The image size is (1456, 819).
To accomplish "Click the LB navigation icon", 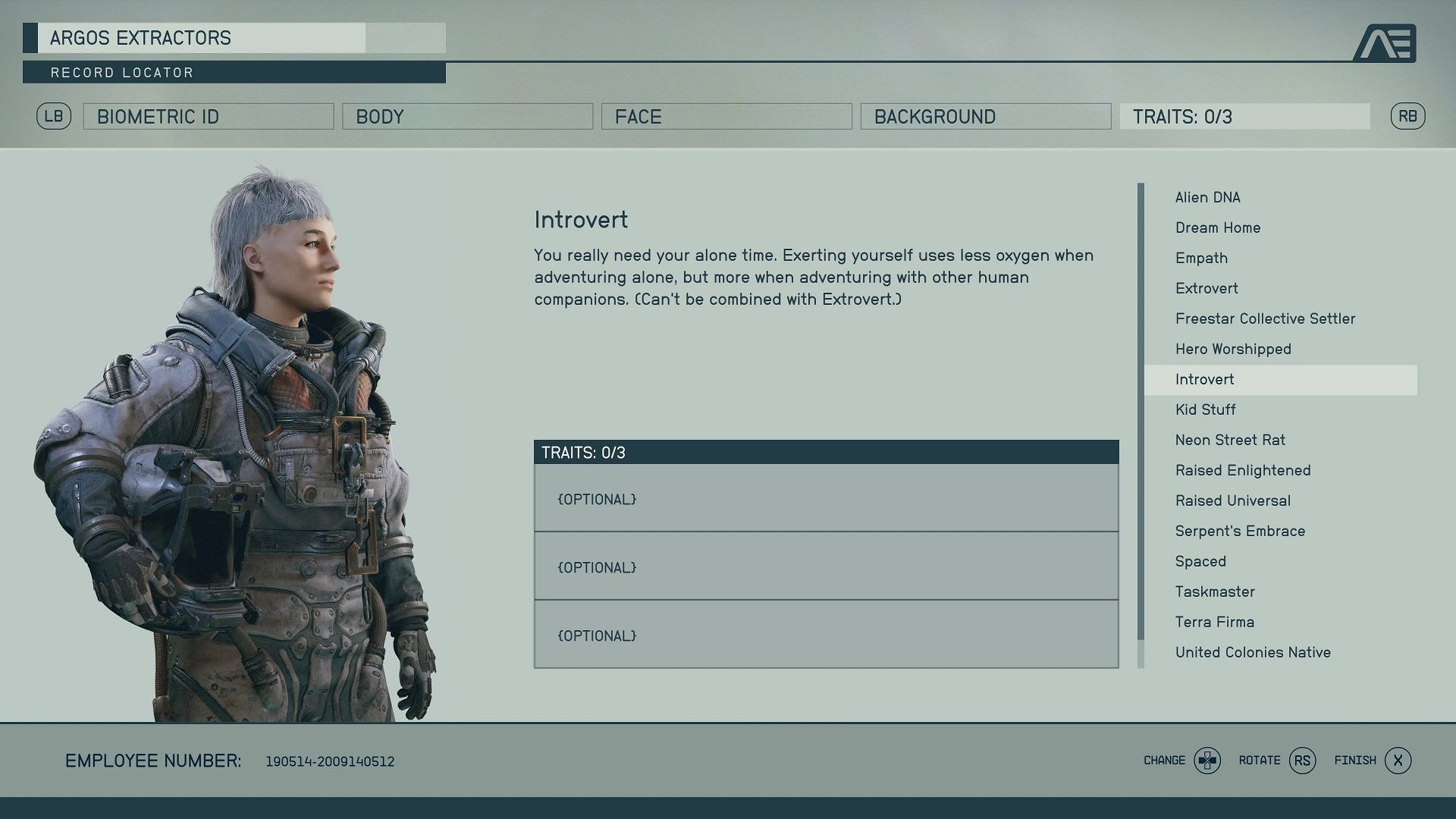I will [x=52, y=115].
